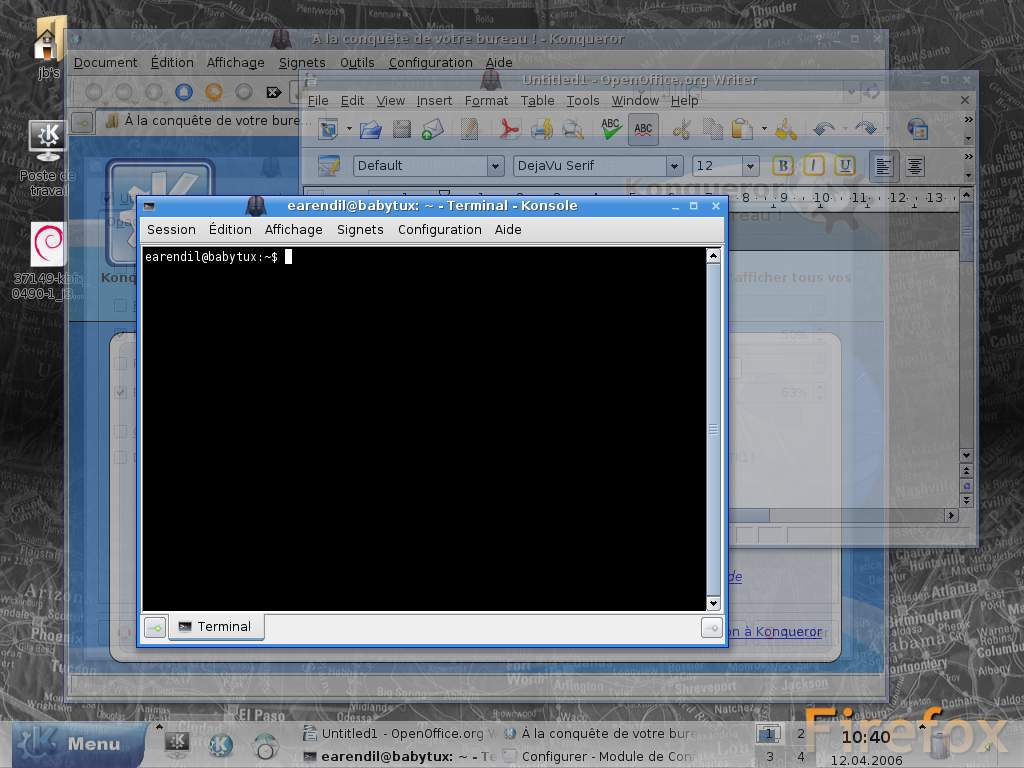1024x768 pixels.
Task: Click Konsole scrollbar up arrow
Action: coord(713,255)
